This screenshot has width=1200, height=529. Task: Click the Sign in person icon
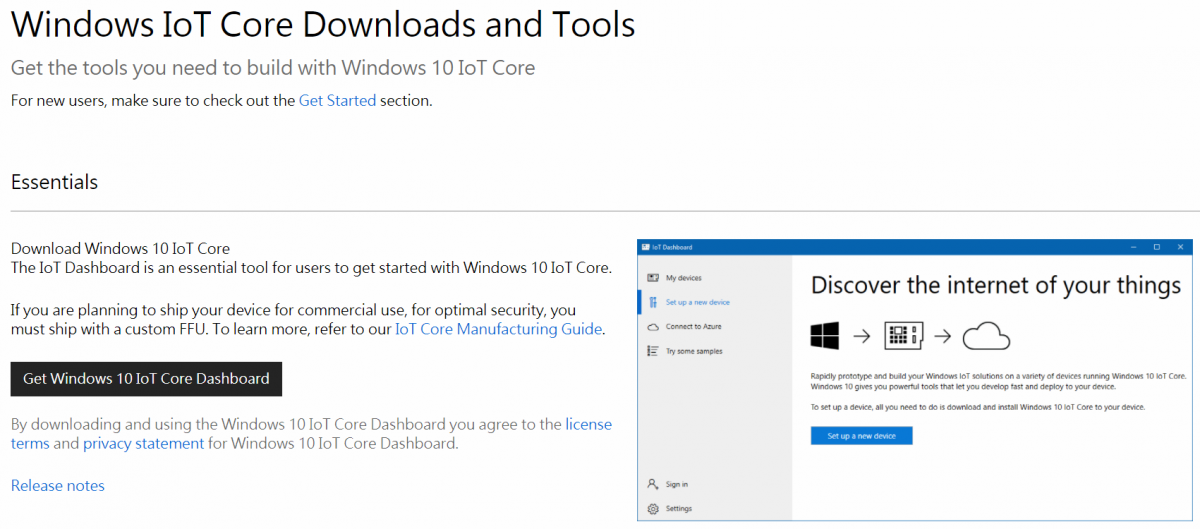click(x=653, y=484)
